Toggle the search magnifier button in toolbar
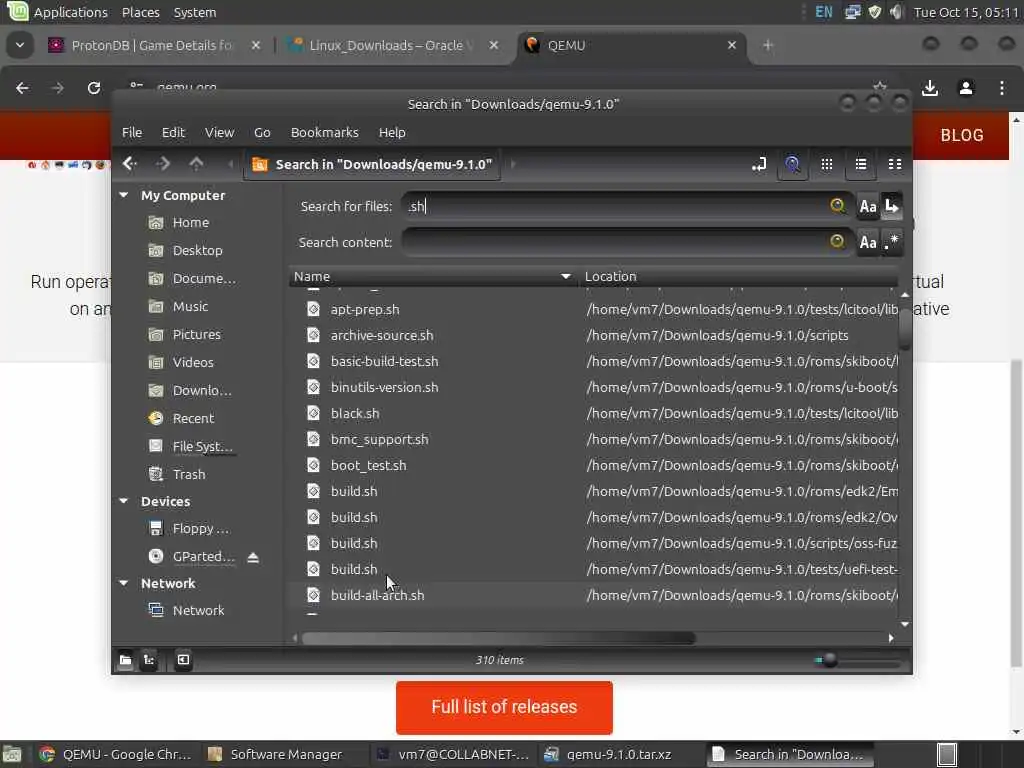This screenshot has width=1024, height=768. click(x=792, y=165)
